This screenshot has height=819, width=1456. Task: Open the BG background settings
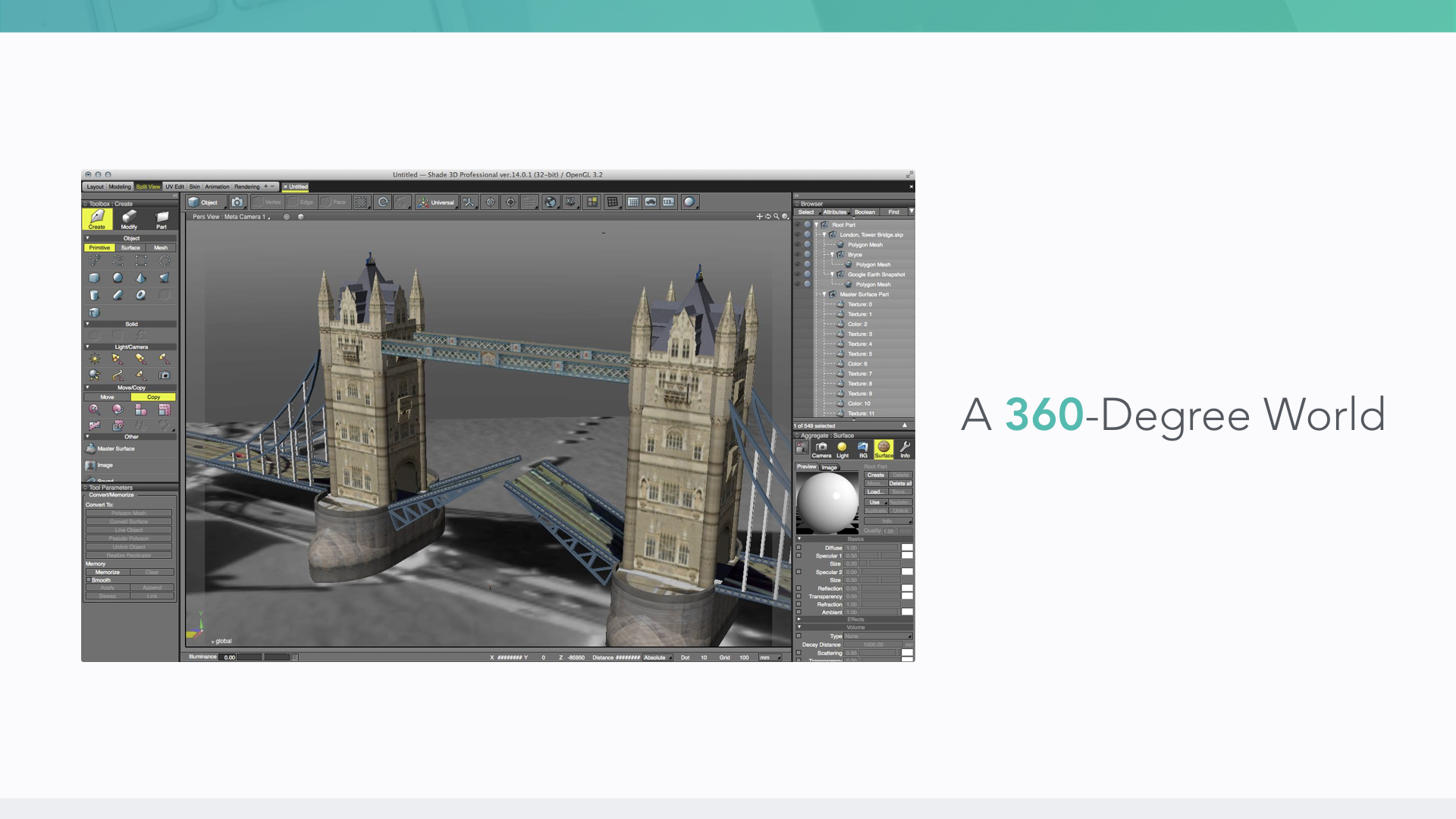click(863, 450)
